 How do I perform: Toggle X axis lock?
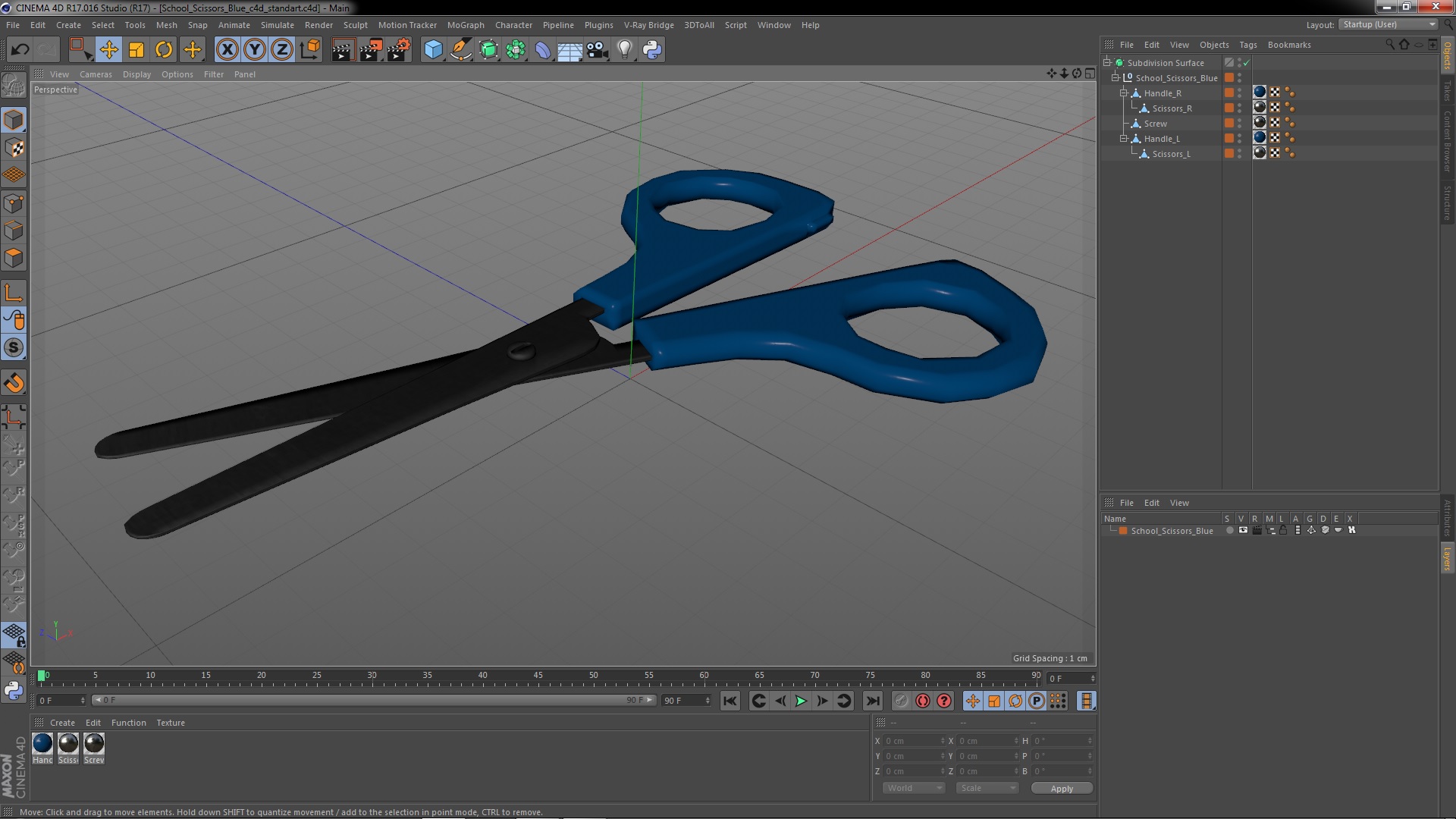click(x=227, y=50)
